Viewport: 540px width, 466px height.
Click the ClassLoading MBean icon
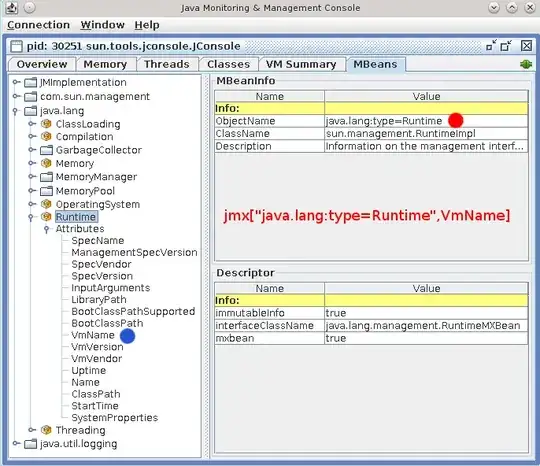(46, 124)
